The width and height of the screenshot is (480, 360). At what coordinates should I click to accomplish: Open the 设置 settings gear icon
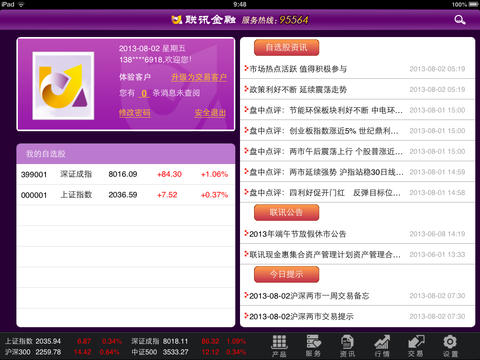click(x=450, y=346)
